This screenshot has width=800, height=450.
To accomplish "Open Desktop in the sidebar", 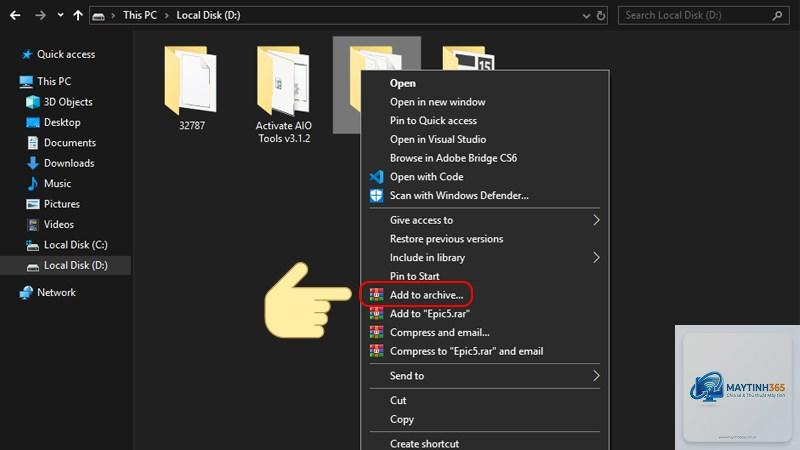I will (53, 122).
